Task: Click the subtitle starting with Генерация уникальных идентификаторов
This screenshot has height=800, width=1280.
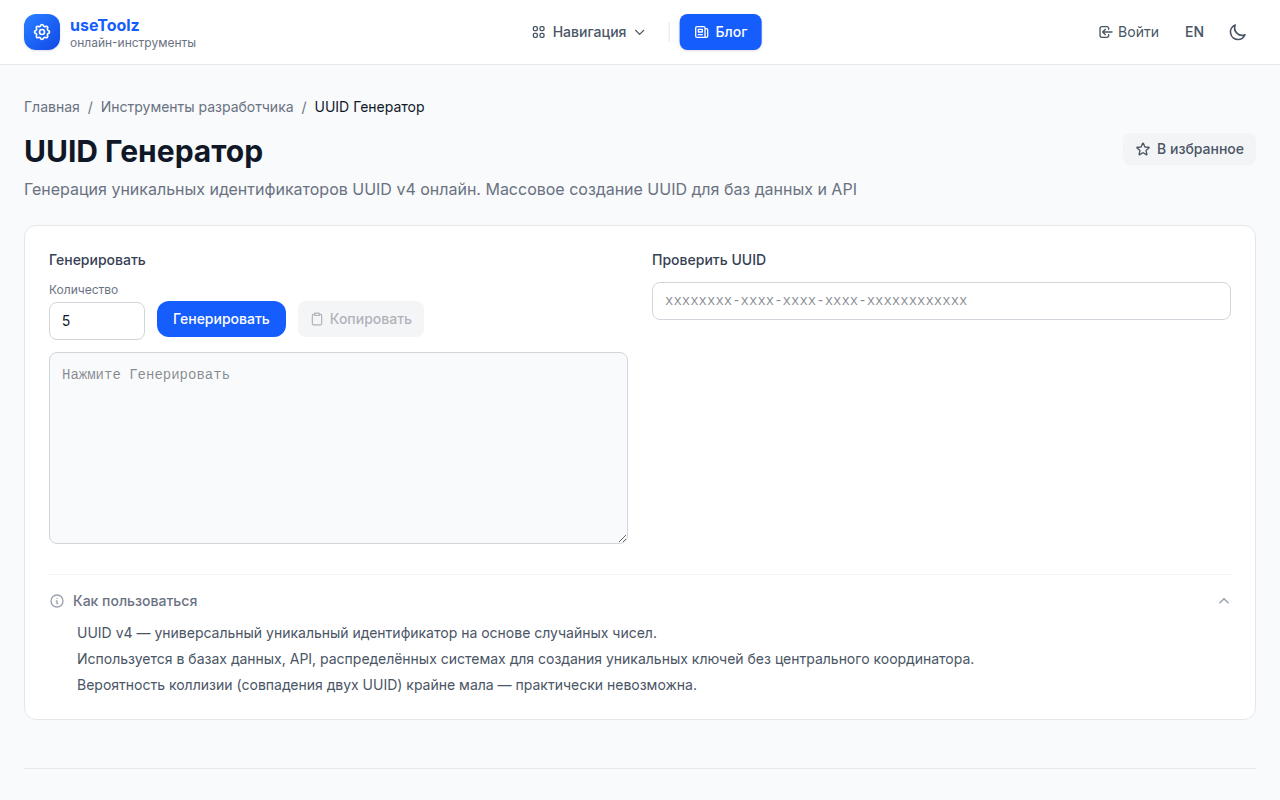Action: 440,189
